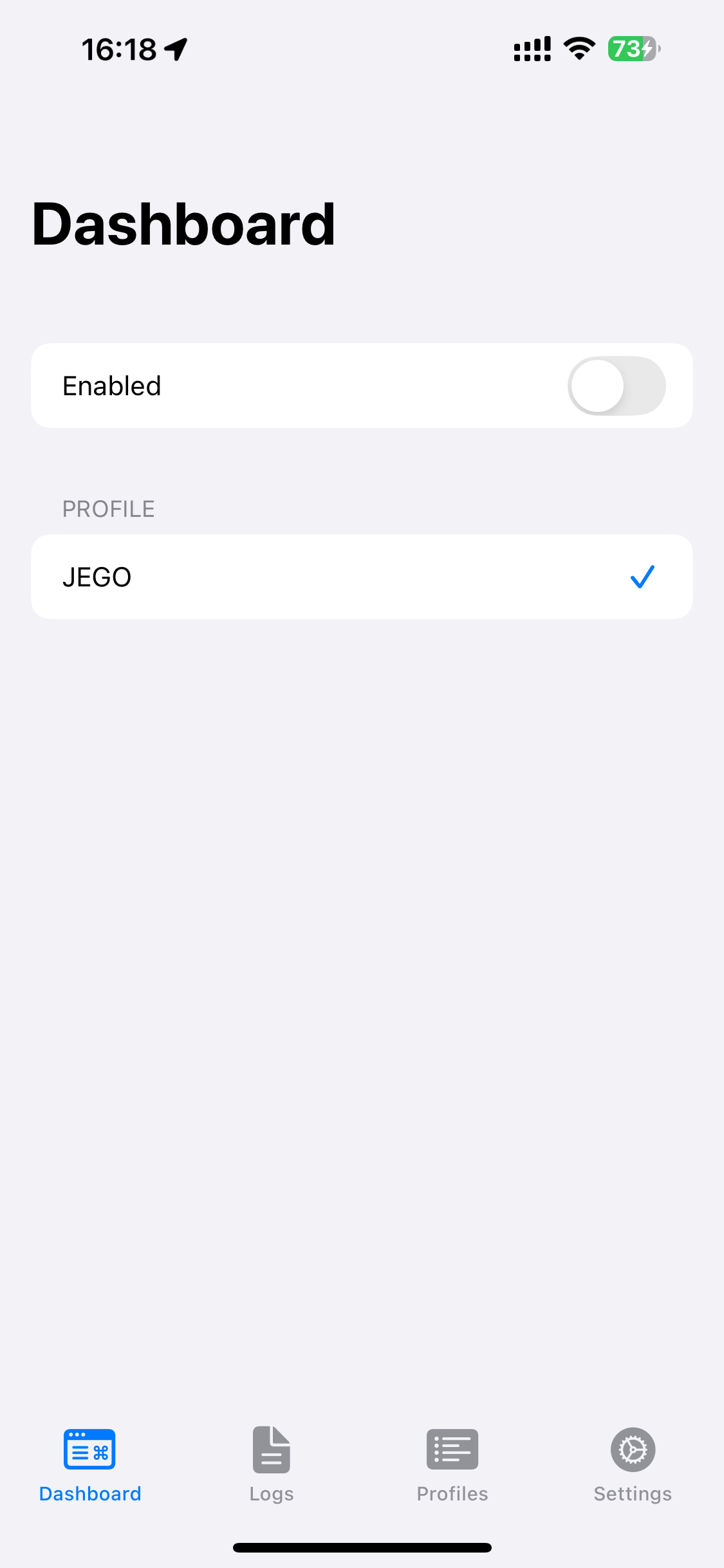Tap the Wi-Fi status icon
Viewport: 724px width, 1568px height.
579,49
